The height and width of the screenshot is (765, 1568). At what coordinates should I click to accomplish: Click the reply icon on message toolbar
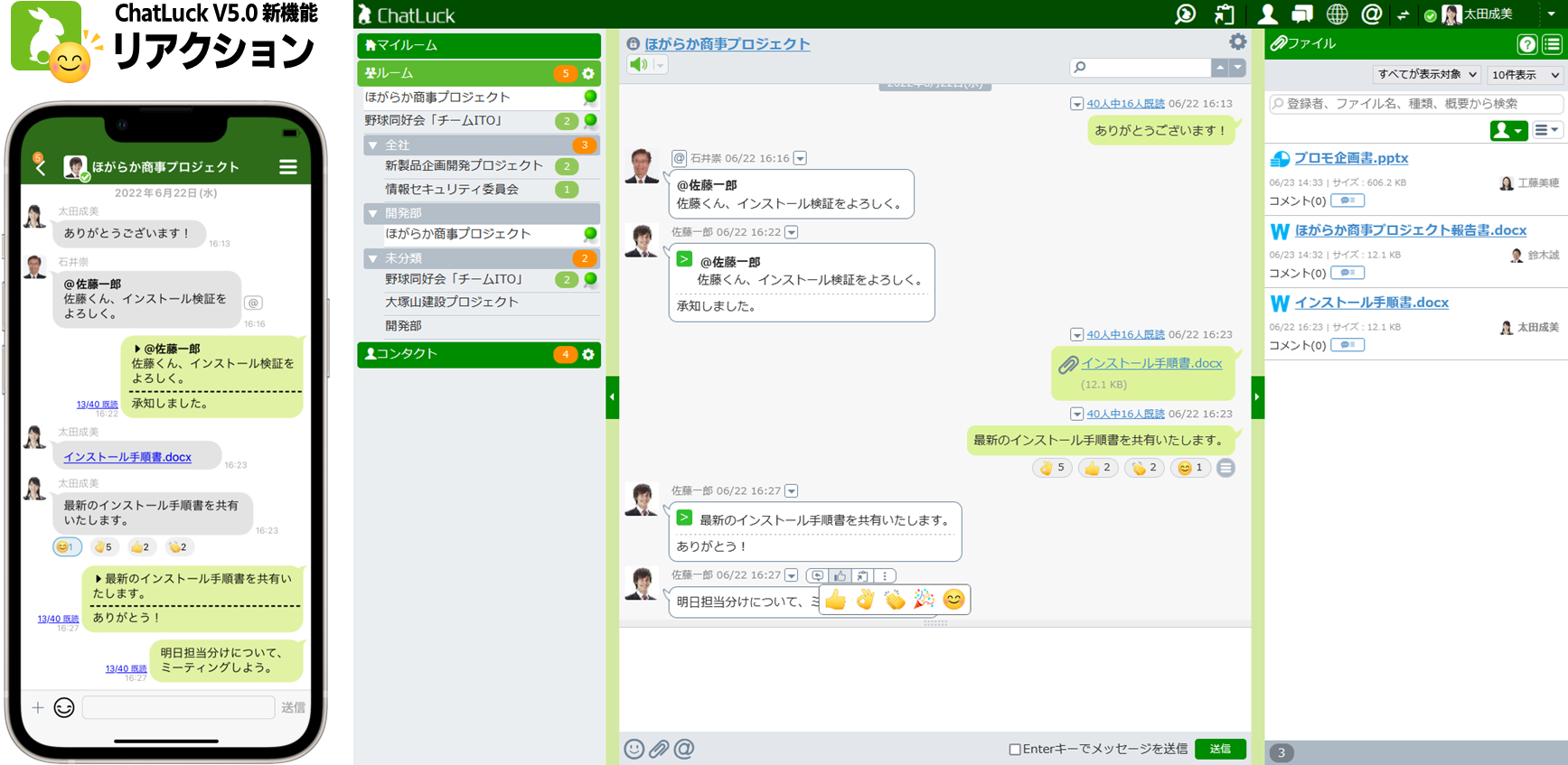[x=817, y=575]
